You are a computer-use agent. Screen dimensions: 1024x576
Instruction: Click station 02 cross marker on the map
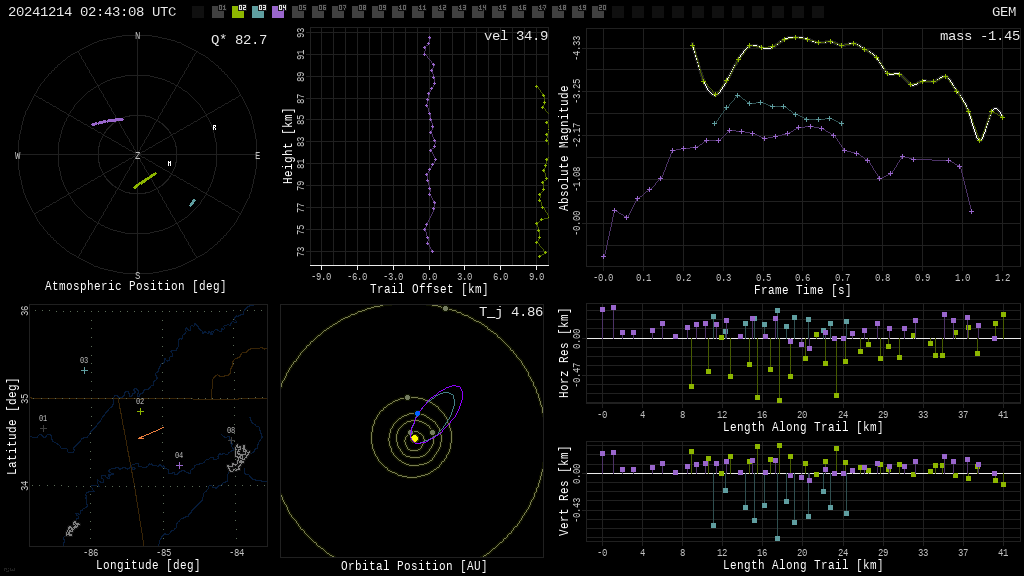(x=140, y=411)
